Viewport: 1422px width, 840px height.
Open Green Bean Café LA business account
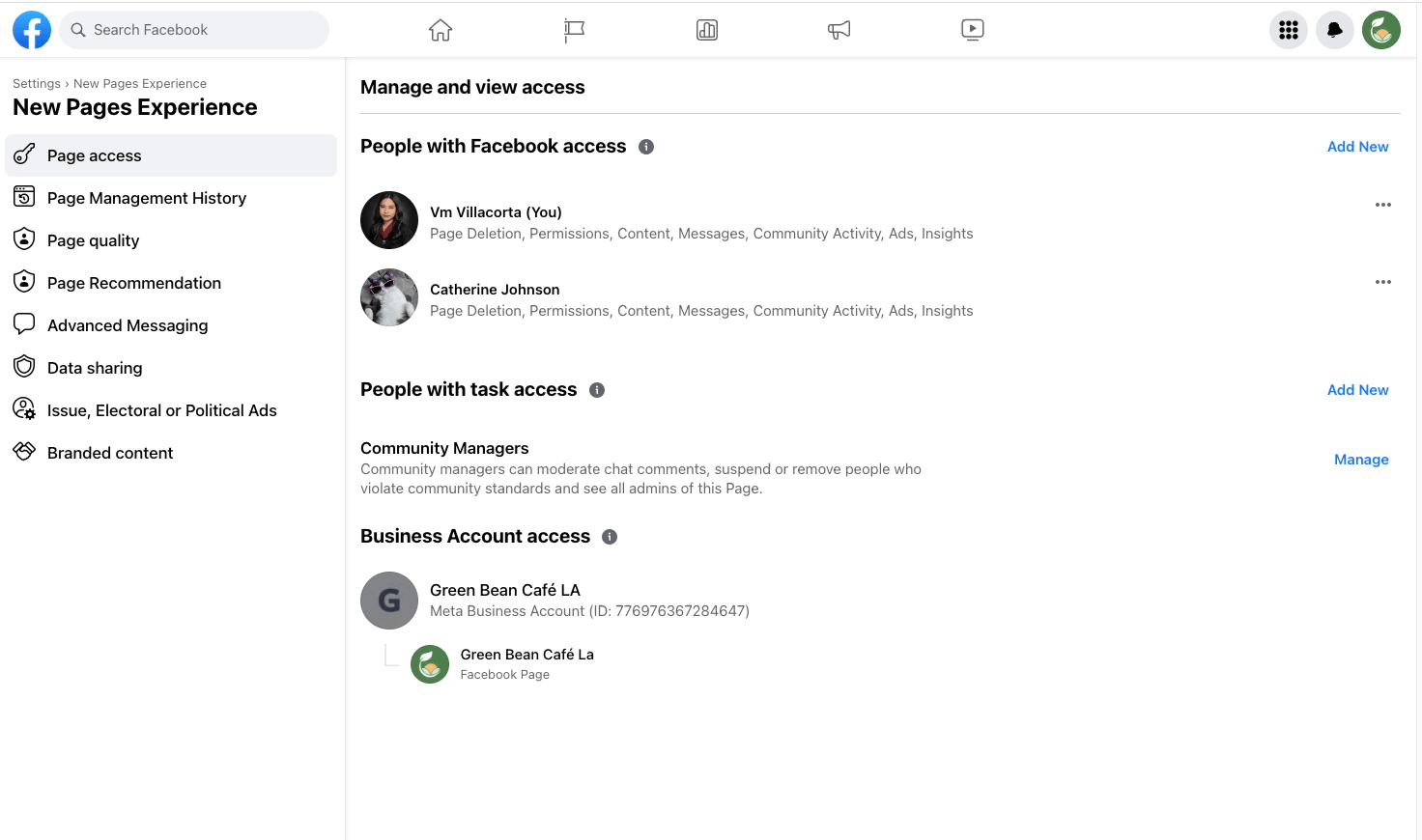[505, 590]
